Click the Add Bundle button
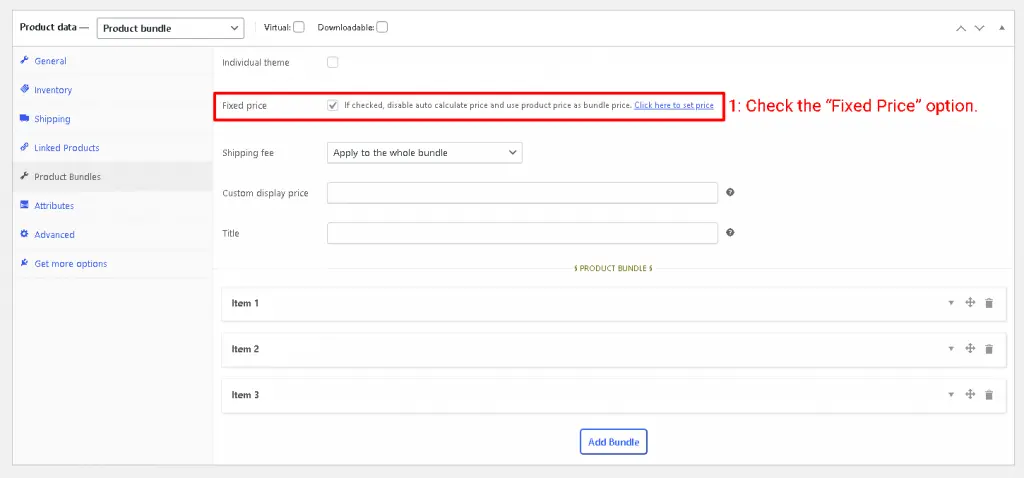 tap(613, 441)
